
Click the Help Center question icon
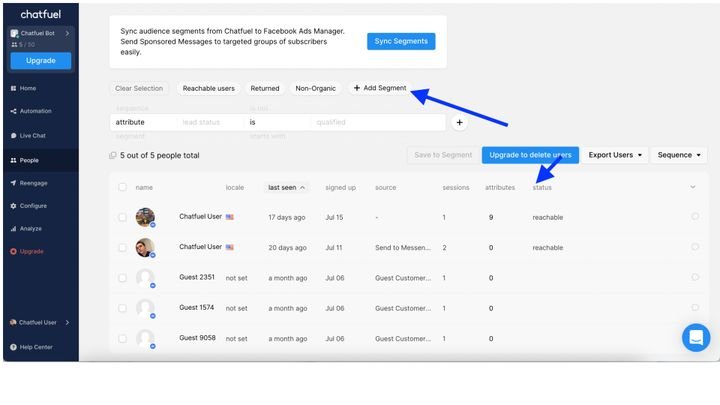coord(13,347)
